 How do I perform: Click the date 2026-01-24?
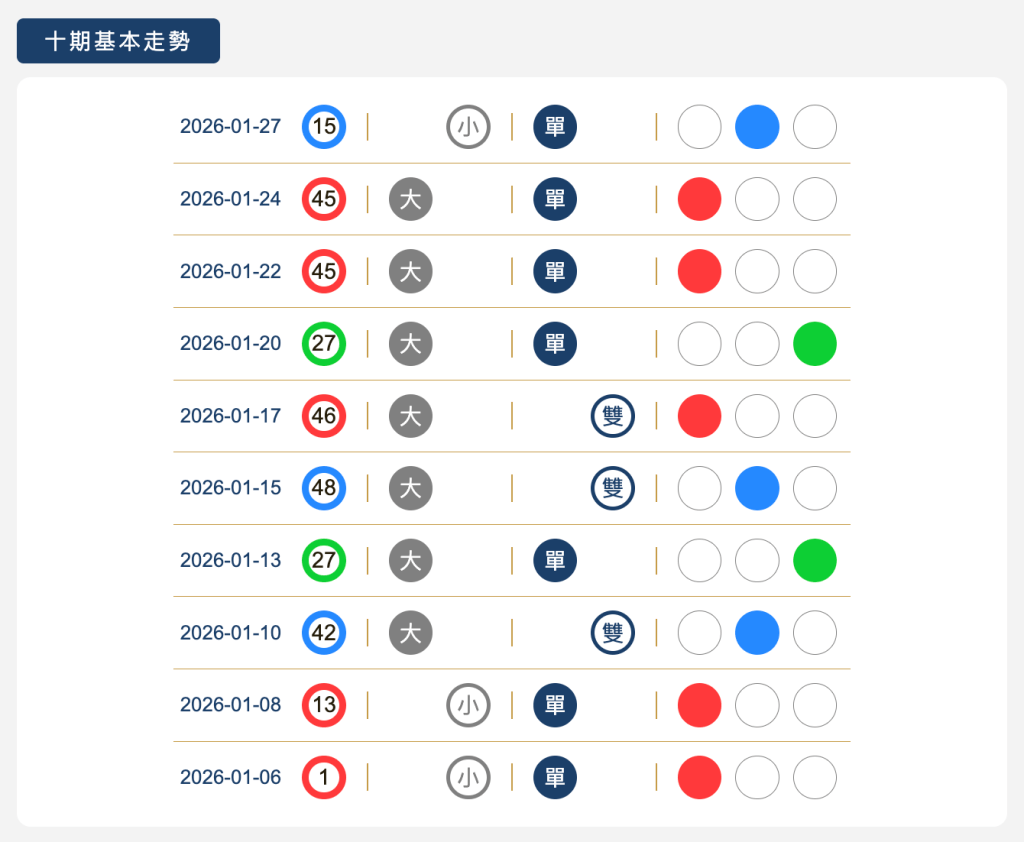pyautogui.click(x=230, y=199)
